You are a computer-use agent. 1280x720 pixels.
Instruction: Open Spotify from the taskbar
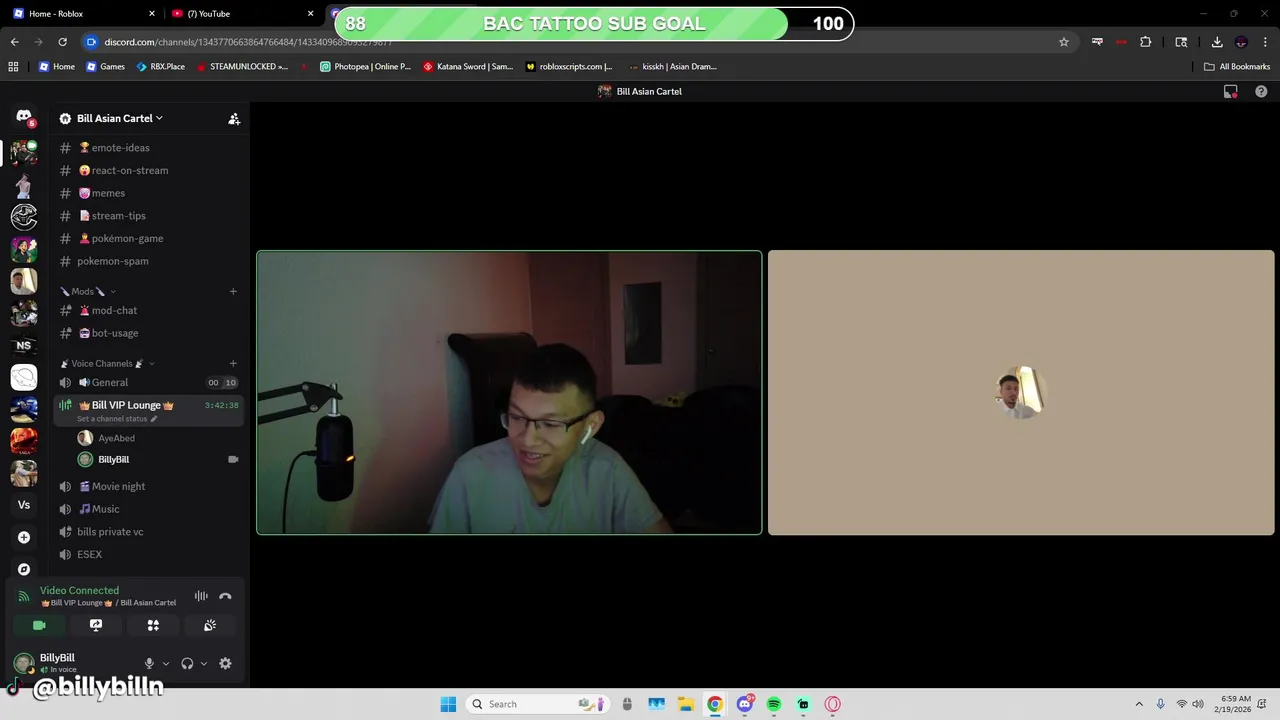click(774, 704)
